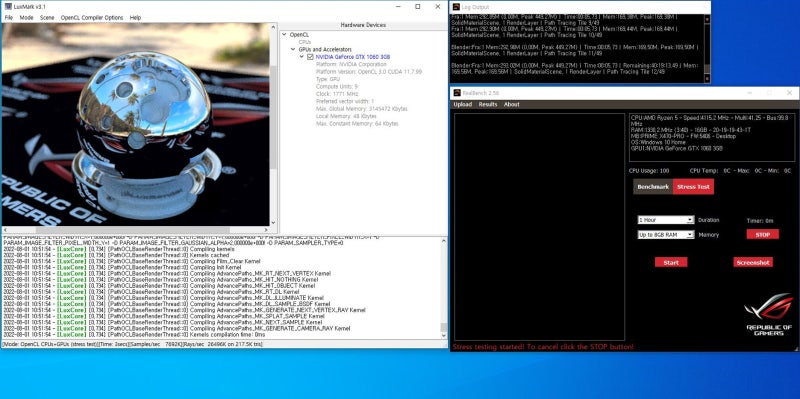Maximize the LuxMark window

pos(418,7)
